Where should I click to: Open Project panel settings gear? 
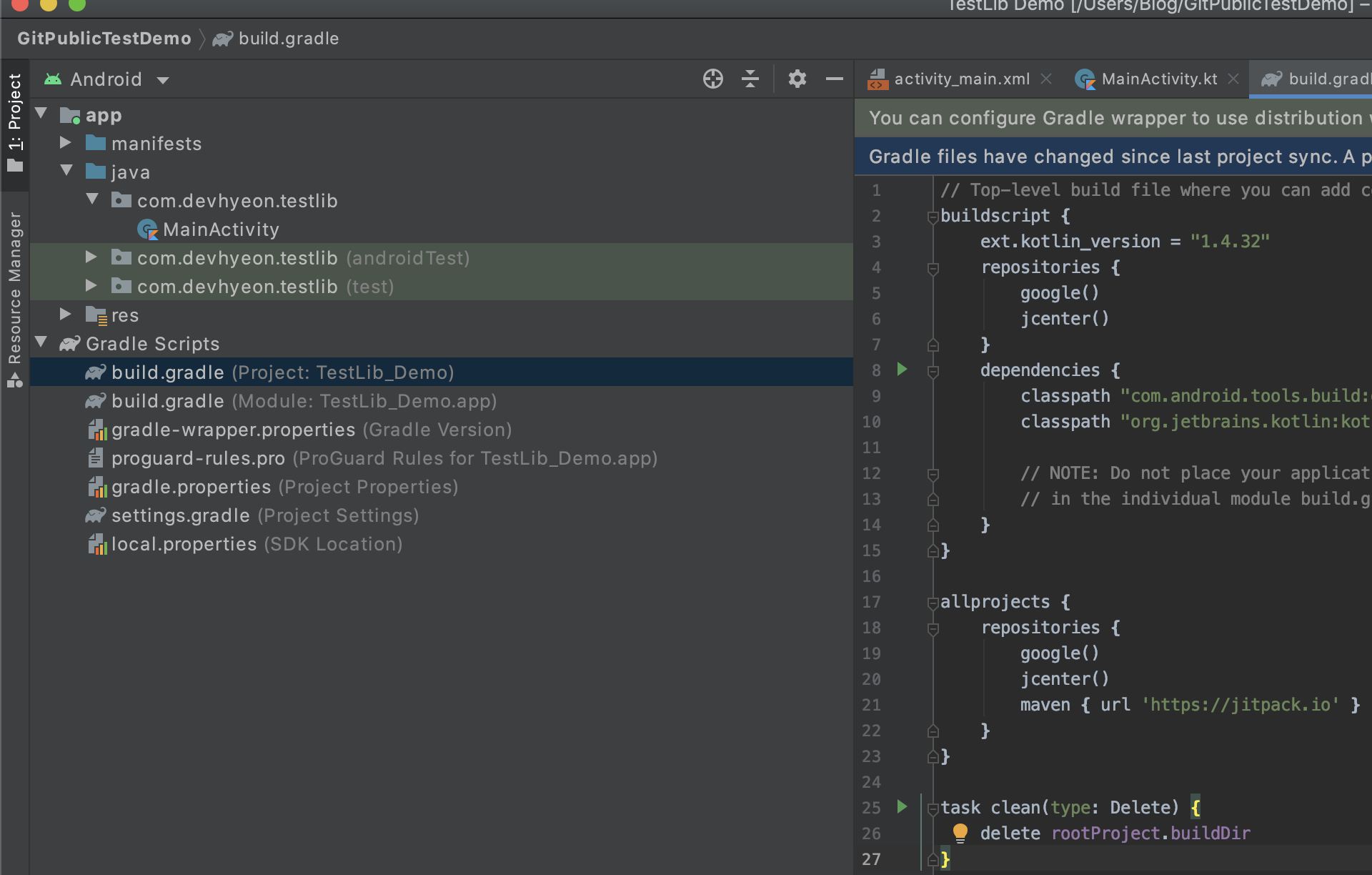click(797, 79)
